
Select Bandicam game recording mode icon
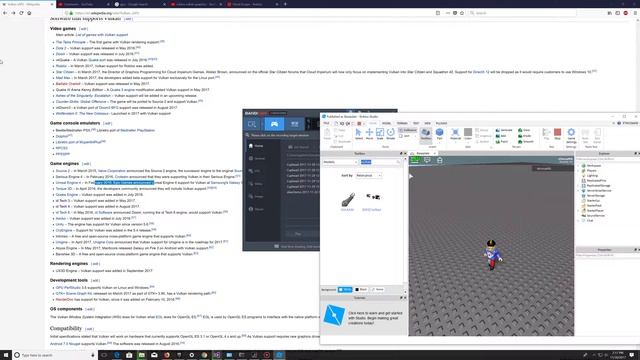(274, 124)
